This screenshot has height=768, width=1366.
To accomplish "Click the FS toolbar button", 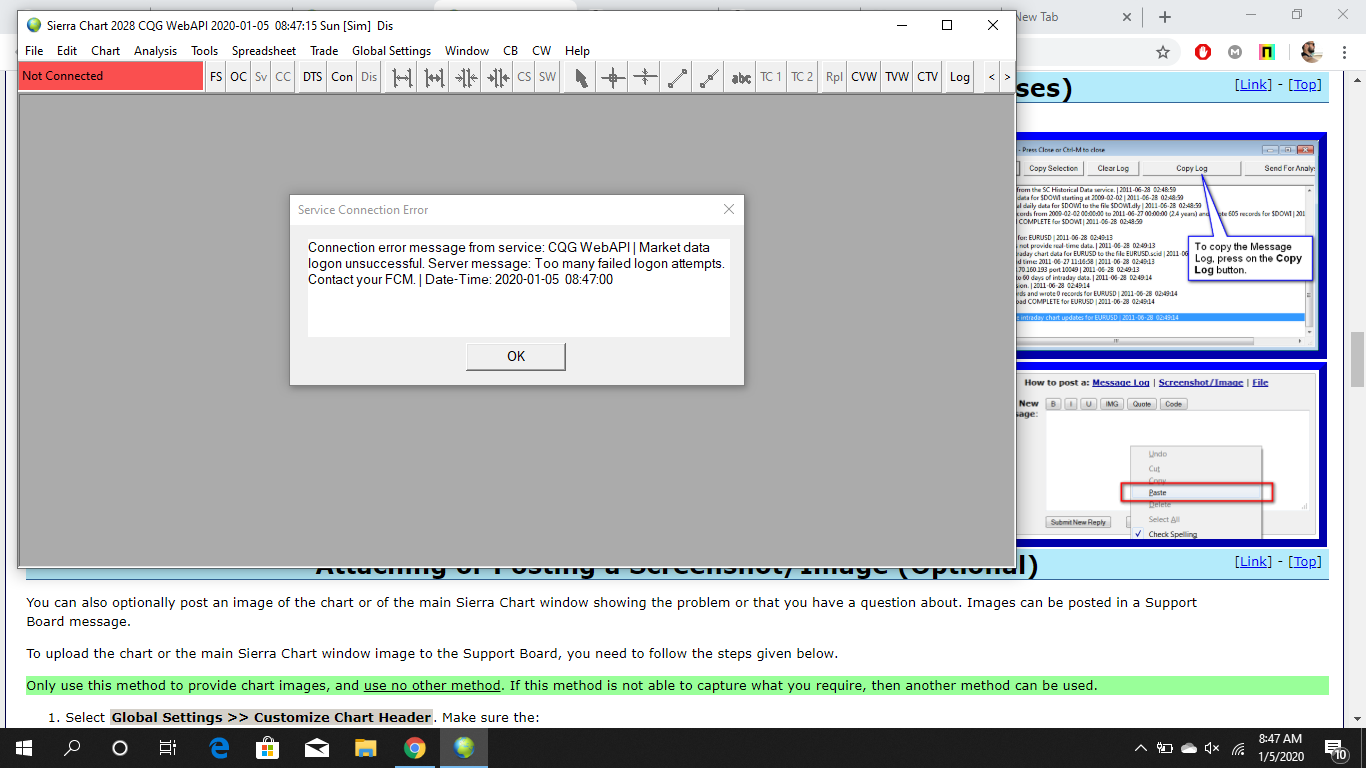I will coord(216,77).
